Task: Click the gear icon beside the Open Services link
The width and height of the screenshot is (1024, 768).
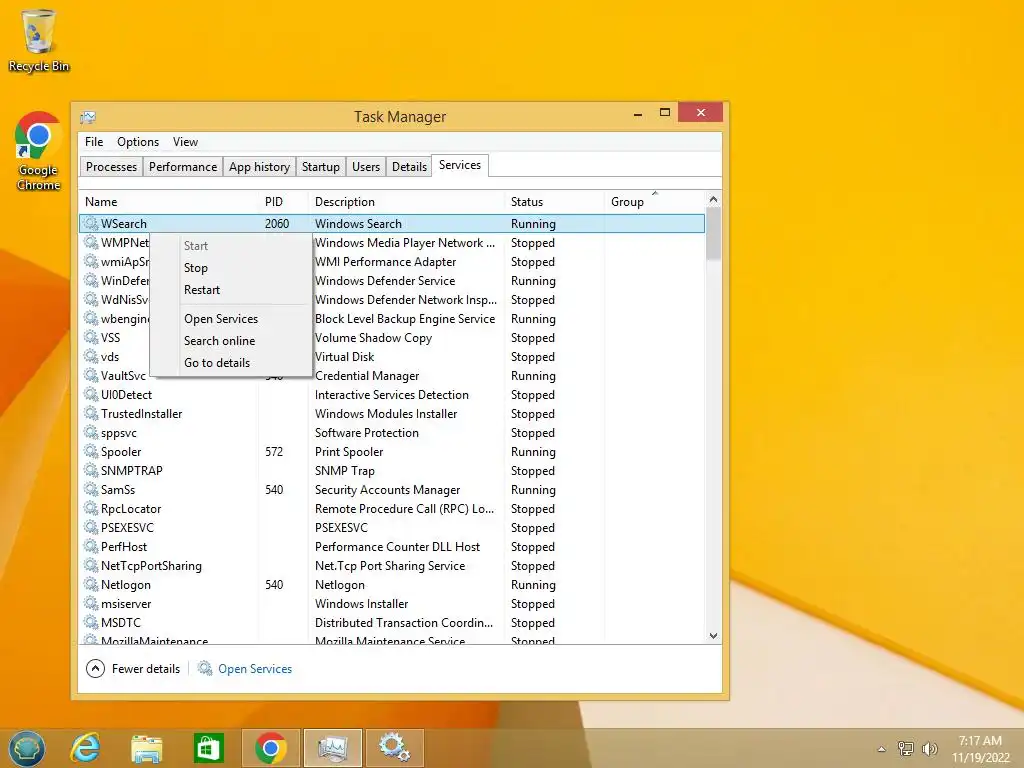Action: point(205,668)
